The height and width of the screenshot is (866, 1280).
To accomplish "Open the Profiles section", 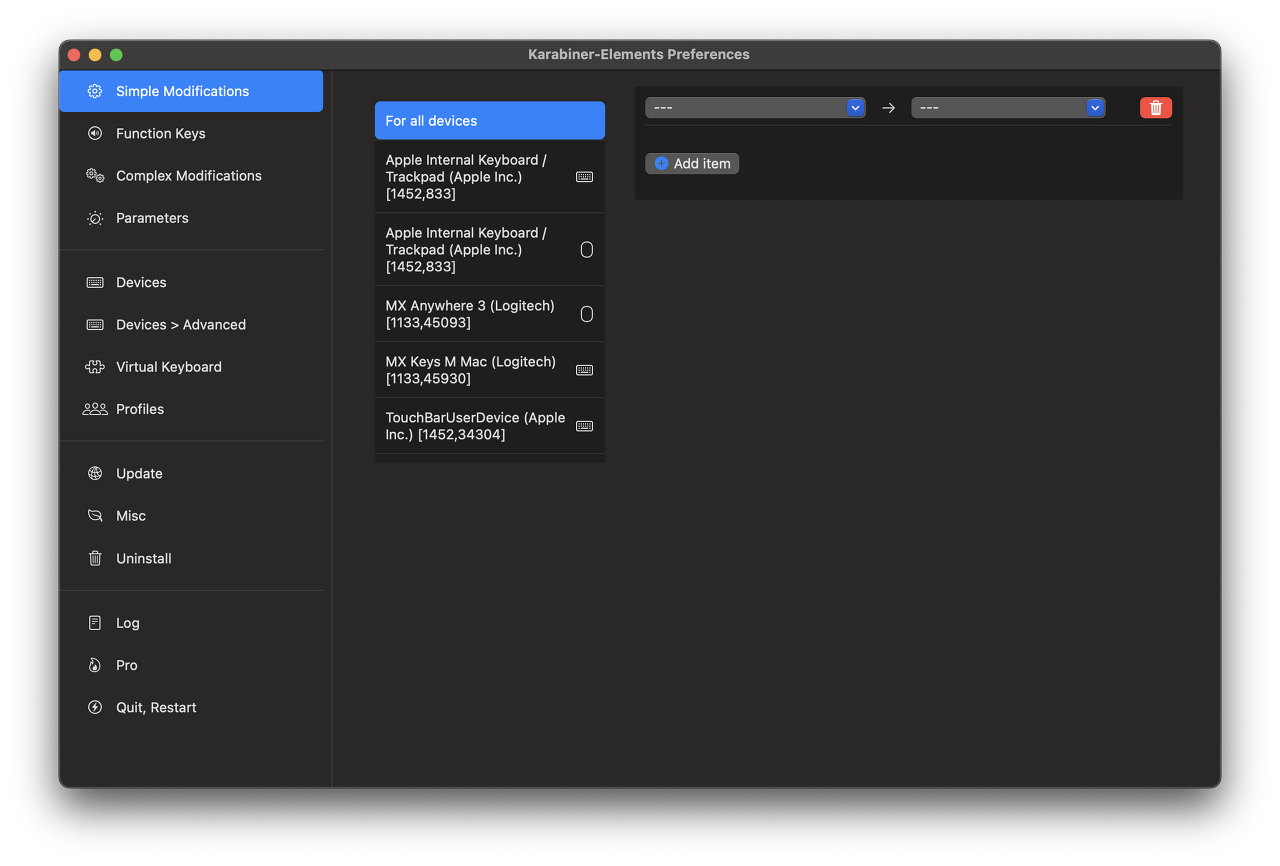I will (x=191, y=409).
